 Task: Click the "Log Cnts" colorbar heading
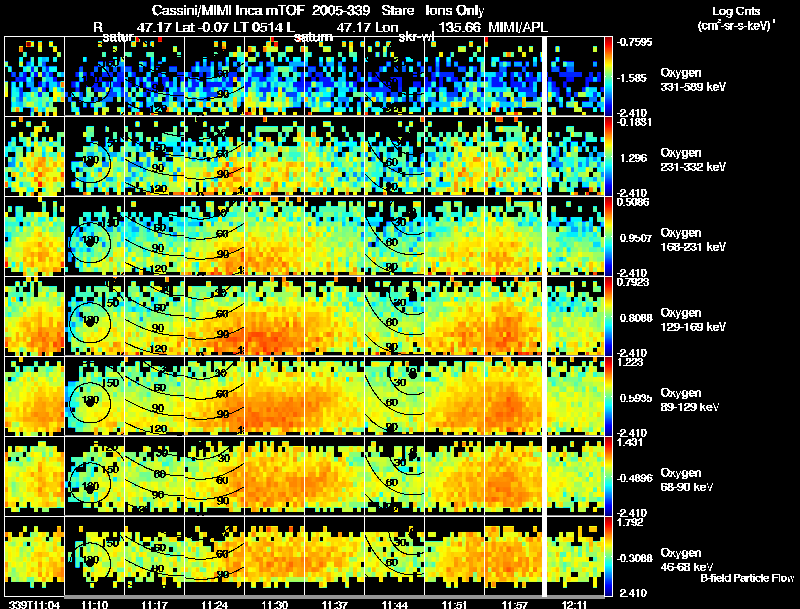pos(736,11)
